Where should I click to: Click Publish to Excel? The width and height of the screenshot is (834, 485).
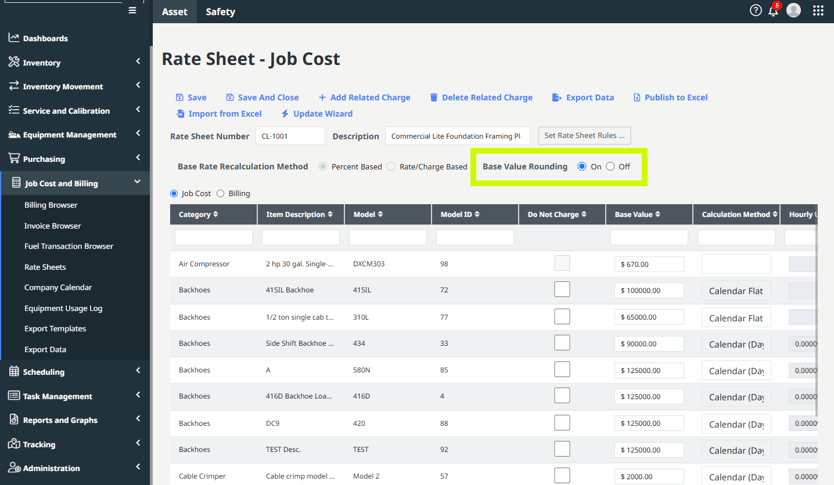pyautogui.click(x=670, y=97)
